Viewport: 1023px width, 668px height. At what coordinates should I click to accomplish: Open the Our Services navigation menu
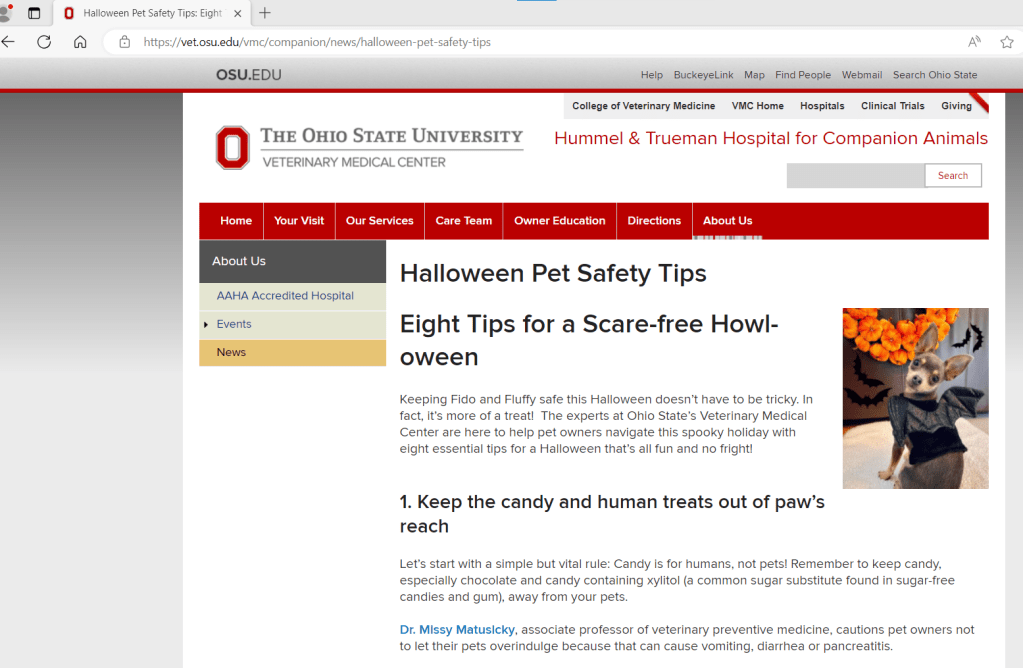(x=379, y=221)
